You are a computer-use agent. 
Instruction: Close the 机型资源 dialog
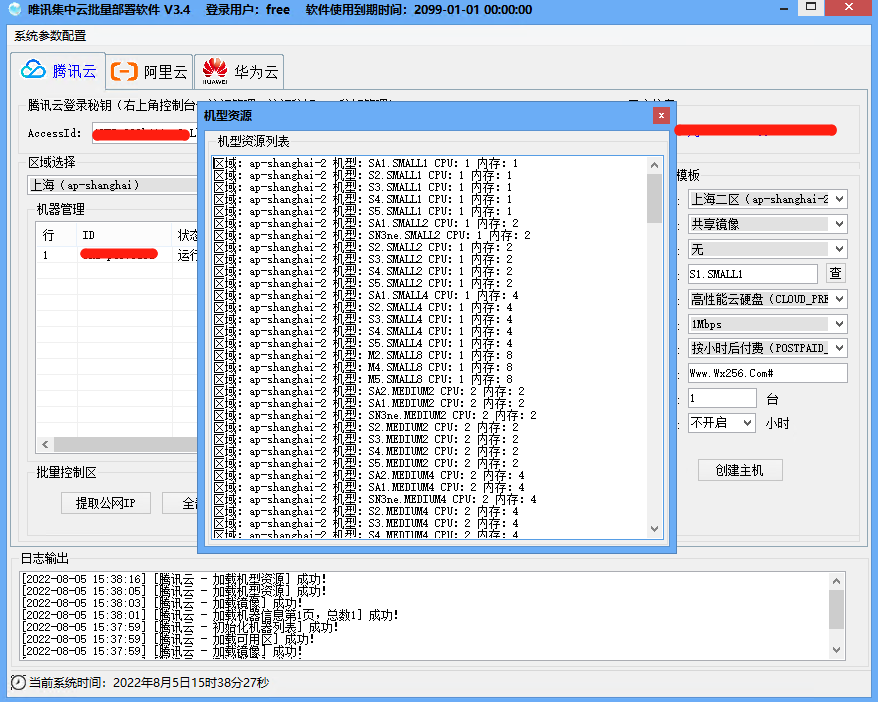click(661, 115)
